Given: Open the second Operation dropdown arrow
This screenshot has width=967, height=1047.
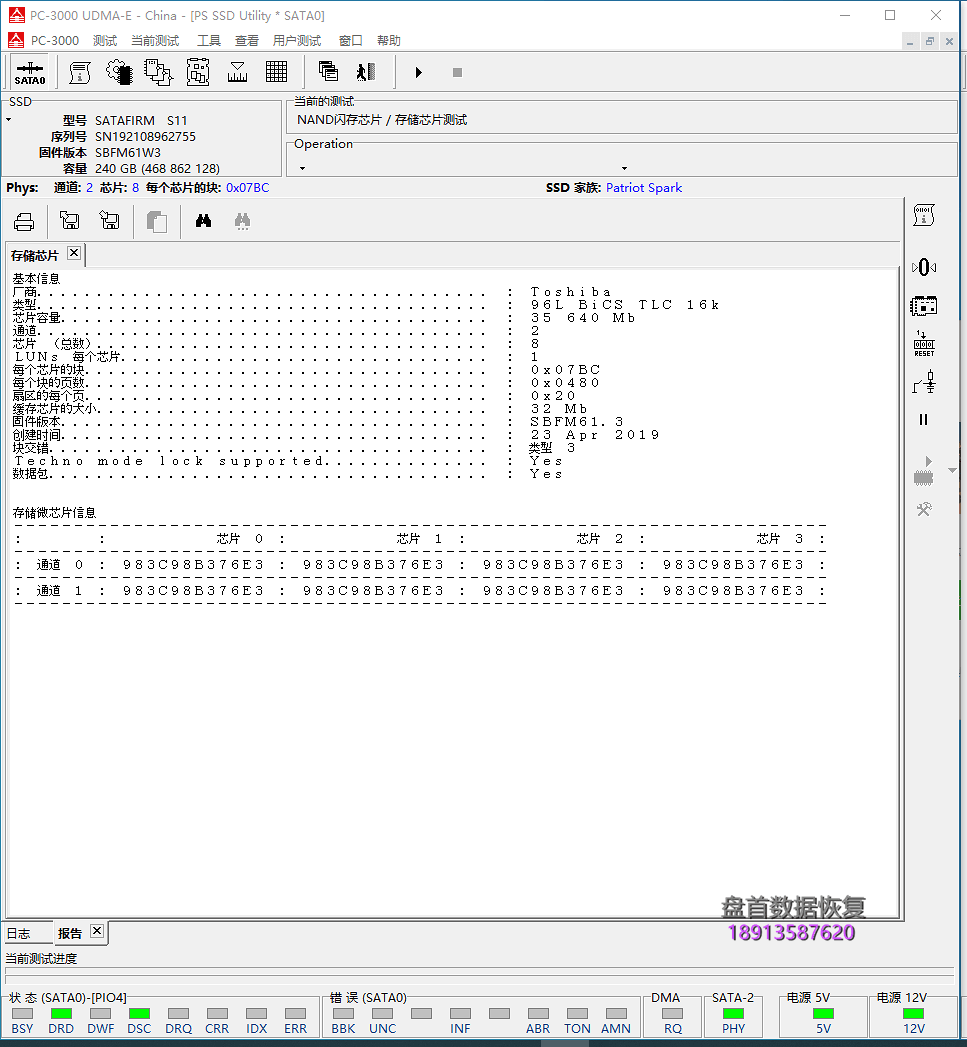Looking at the screenshot, I should tap(624, 168).
